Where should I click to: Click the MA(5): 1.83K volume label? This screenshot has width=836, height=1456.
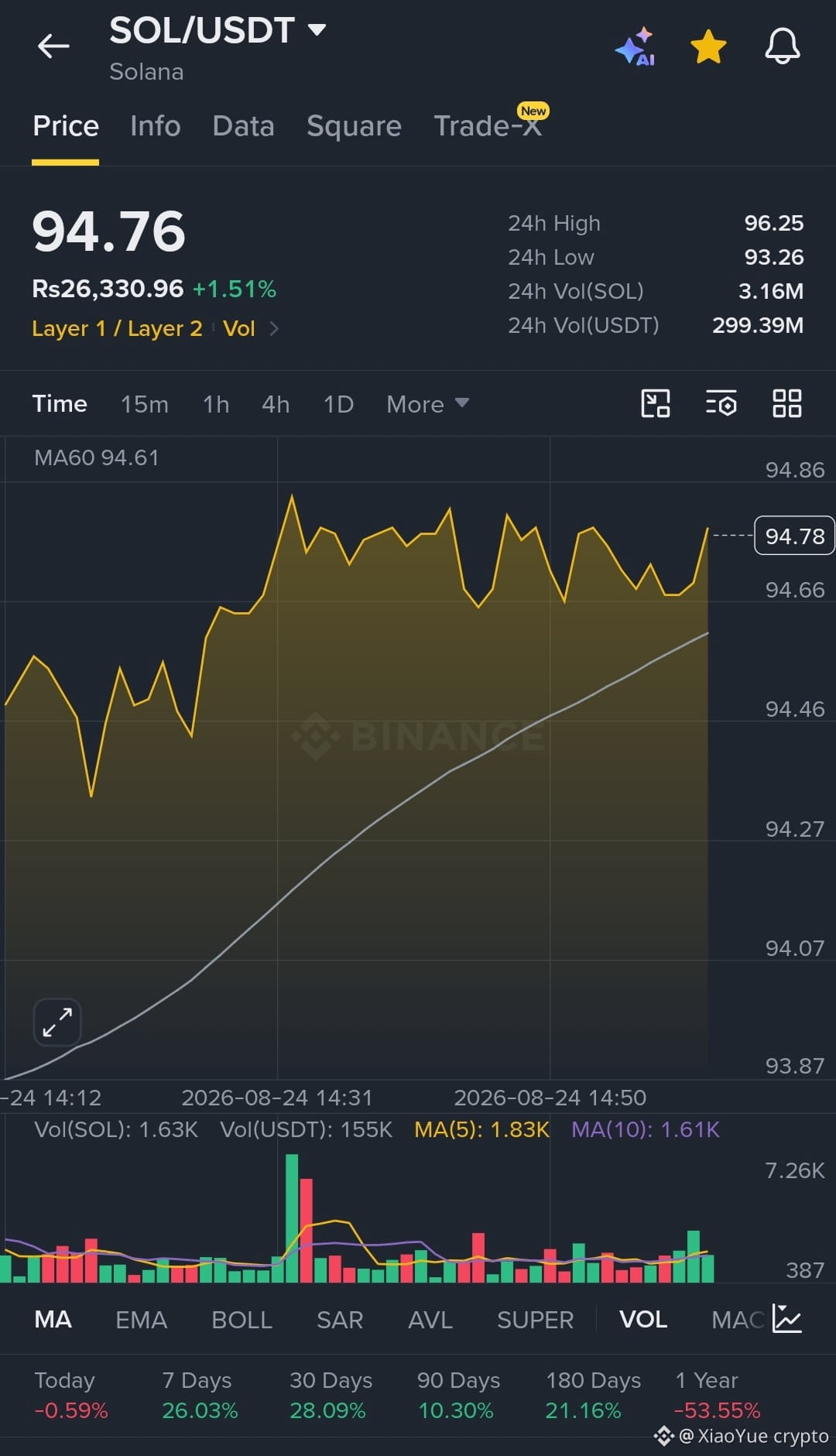point(481,1129)
